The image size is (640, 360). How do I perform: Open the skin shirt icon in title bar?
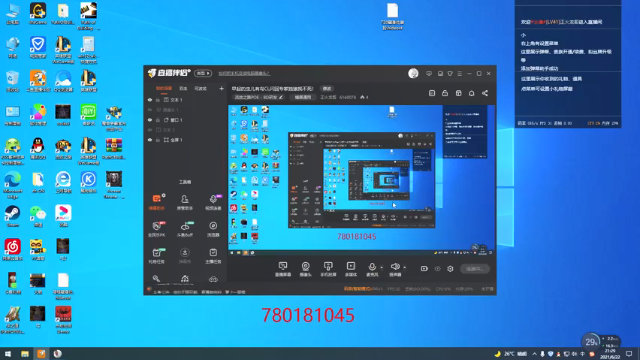[x=450, y=73]
